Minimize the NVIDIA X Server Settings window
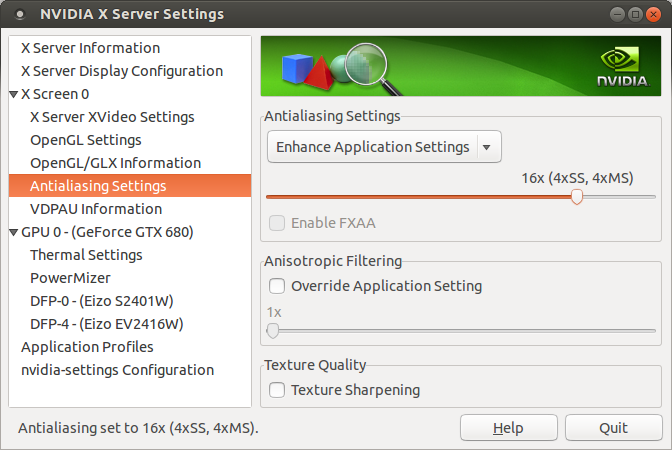Screen dimensions: 672x450 (x=617, y=15)
